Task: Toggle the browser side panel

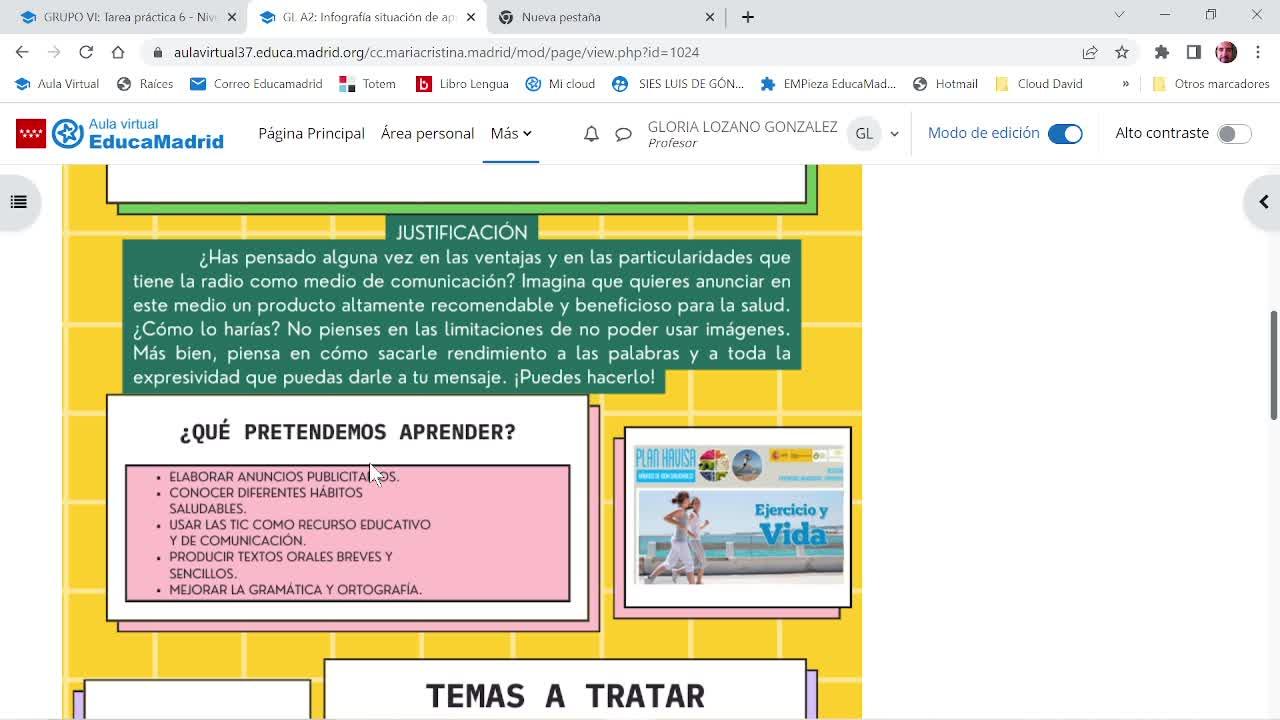Action: coord(1194,52)
